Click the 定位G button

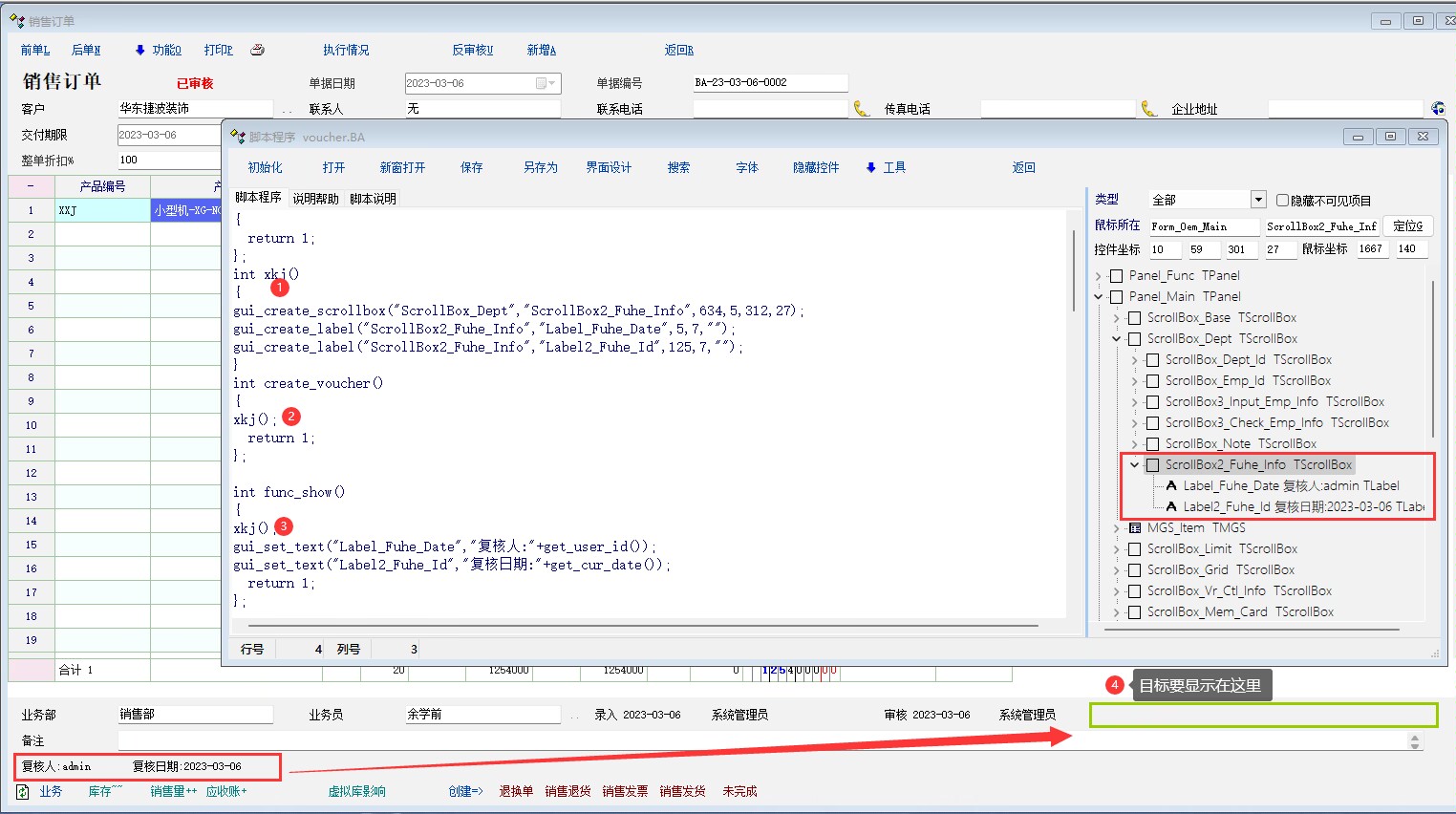(1407, 226)
